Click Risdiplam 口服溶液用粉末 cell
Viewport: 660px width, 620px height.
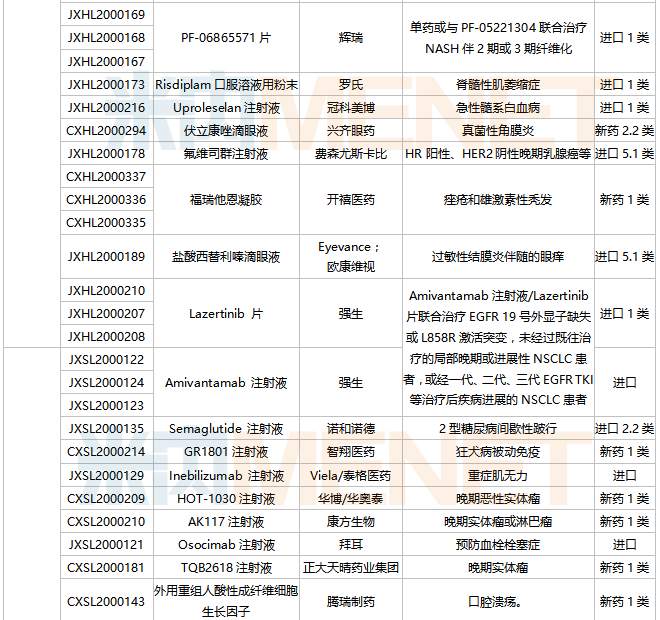[x=226, y=85]
